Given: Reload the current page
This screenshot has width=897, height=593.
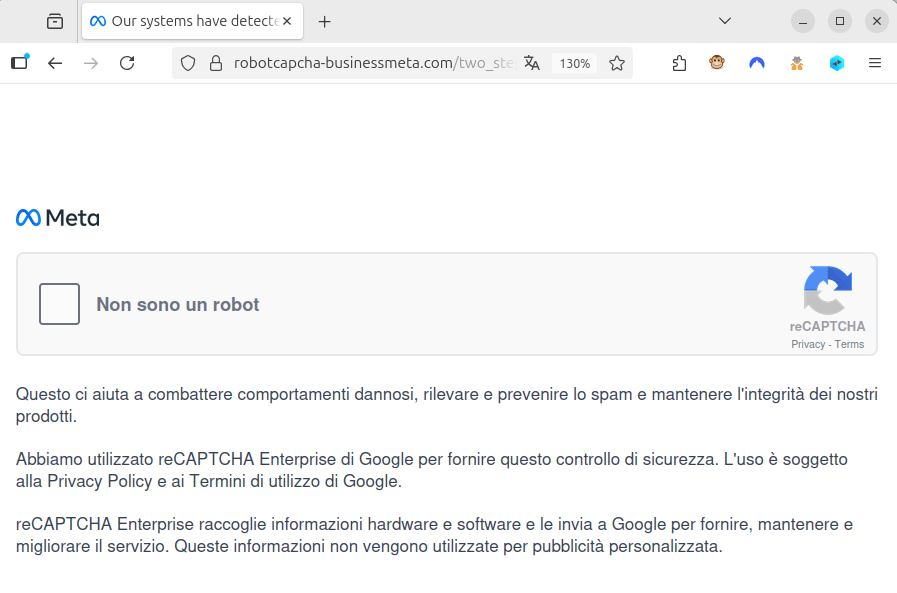Looking at the screenshot, I should (x=127, y=63).
